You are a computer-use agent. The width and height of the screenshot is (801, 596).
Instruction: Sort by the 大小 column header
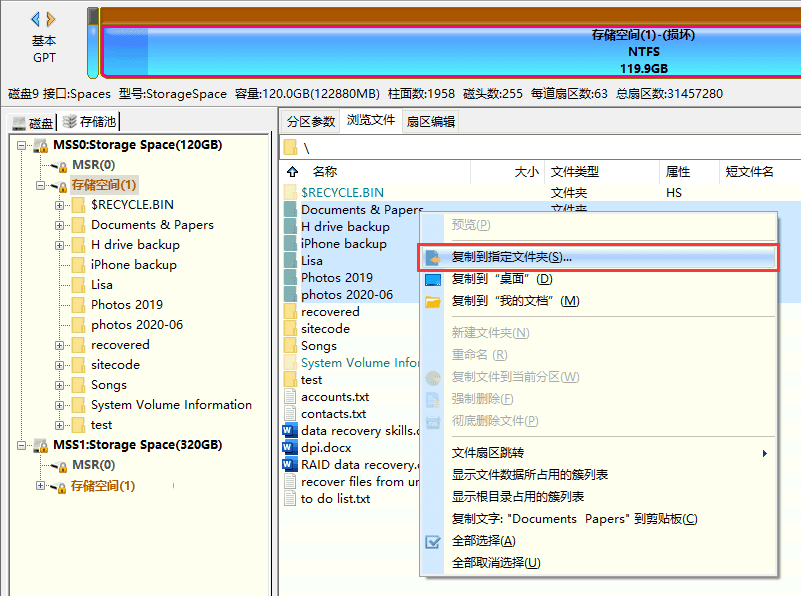coord(508,172)
